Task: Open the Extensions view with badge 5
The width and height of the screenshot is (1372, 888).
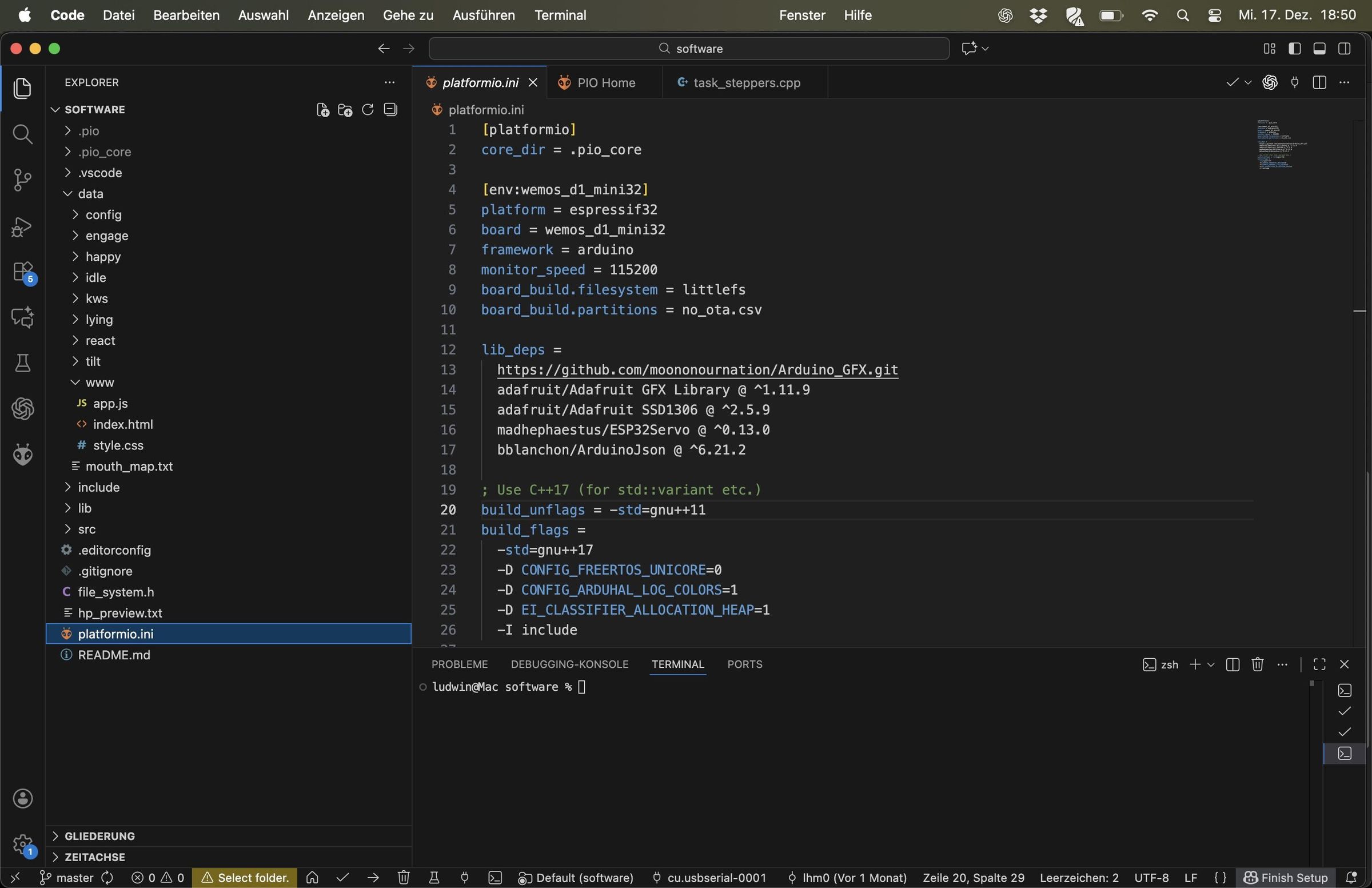Action: point(23,272)
